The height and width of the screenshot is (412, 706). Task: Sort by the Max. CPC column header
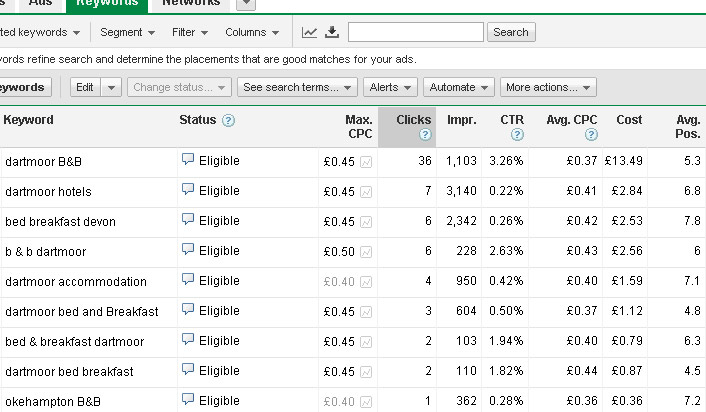(x=359, y=127)
